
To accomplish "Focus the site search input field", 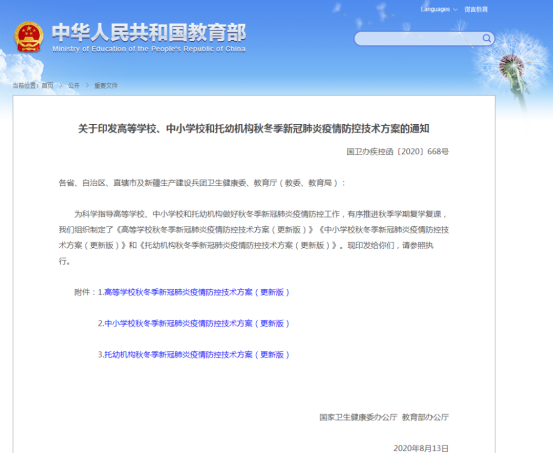I will 418,38.
